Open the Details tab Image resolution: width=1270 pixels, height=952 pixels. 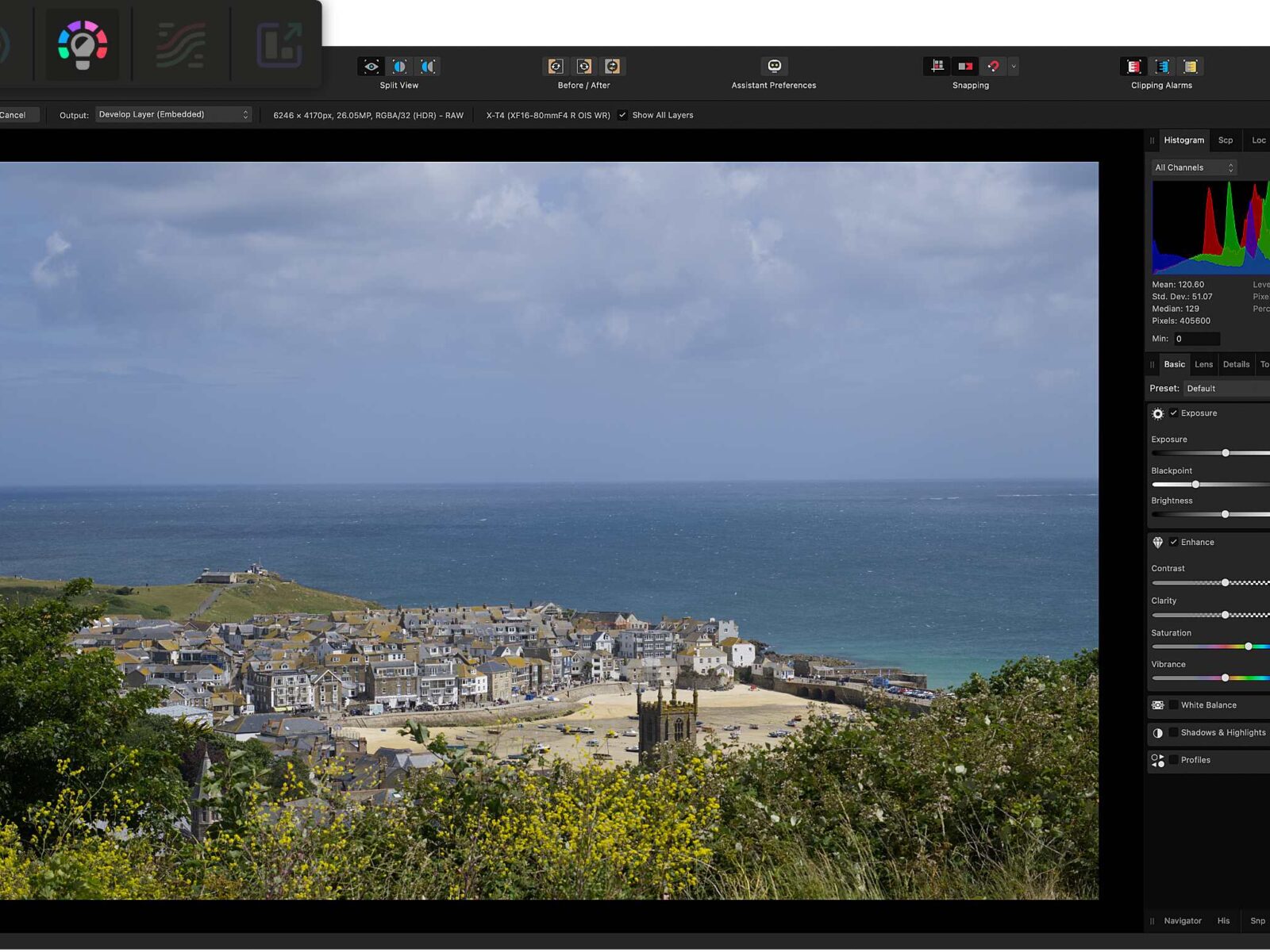(1236, 365)
